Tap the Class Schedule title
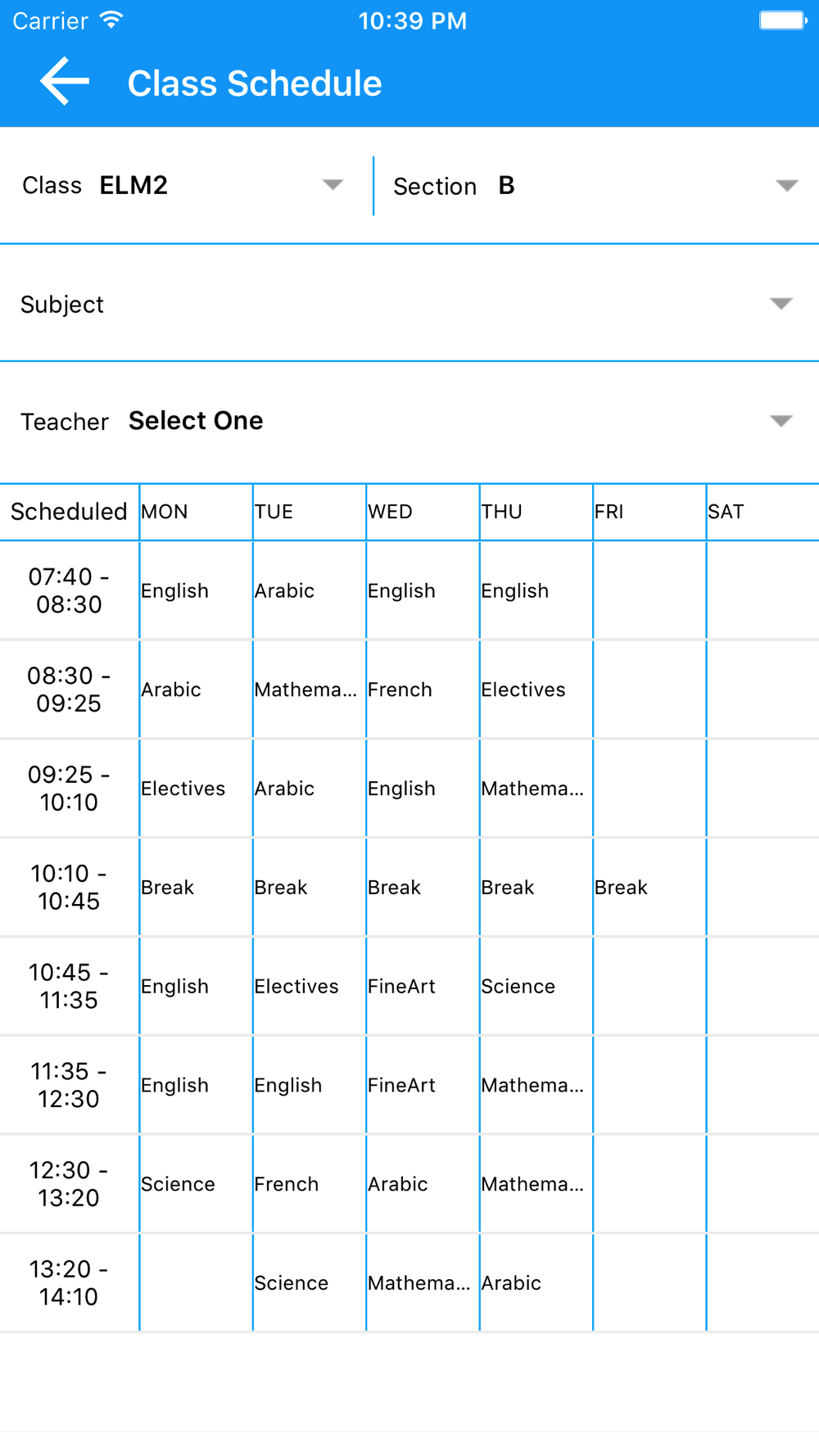Image resolution: width=819 pixels, height=1456 pixels. [x=255, y=83]
